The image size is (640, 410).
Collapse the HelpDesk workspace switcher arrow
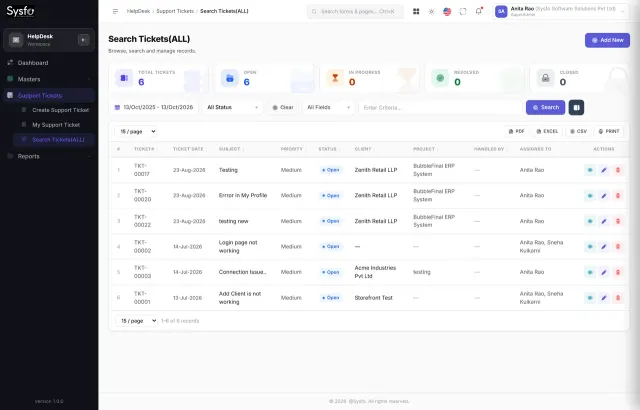pyautogui.click(x=83, y=40)
